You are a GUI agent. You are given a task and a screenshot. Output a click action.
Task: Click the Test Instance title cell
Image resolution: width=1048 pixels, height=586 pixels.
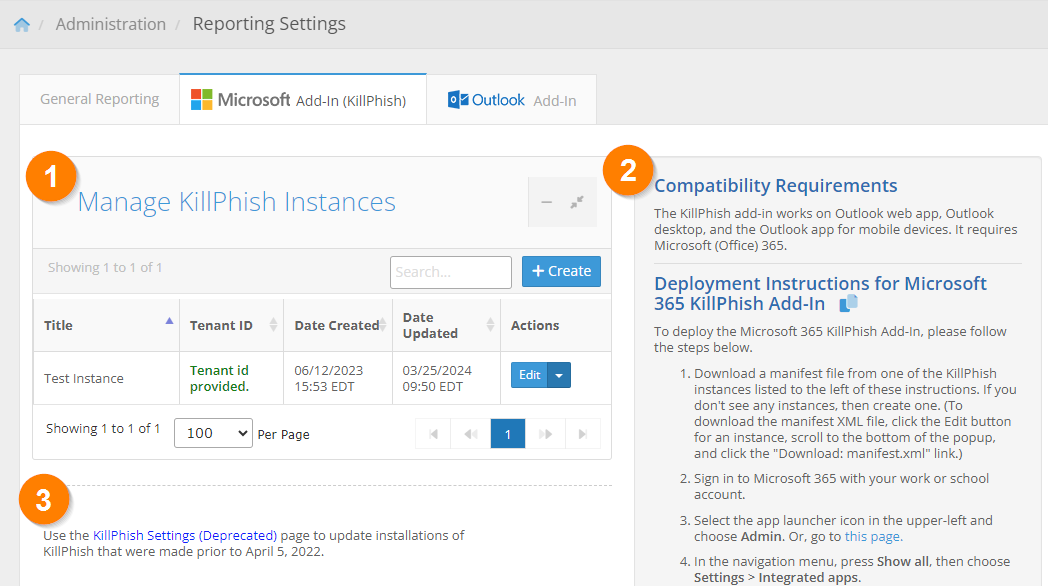106,378
